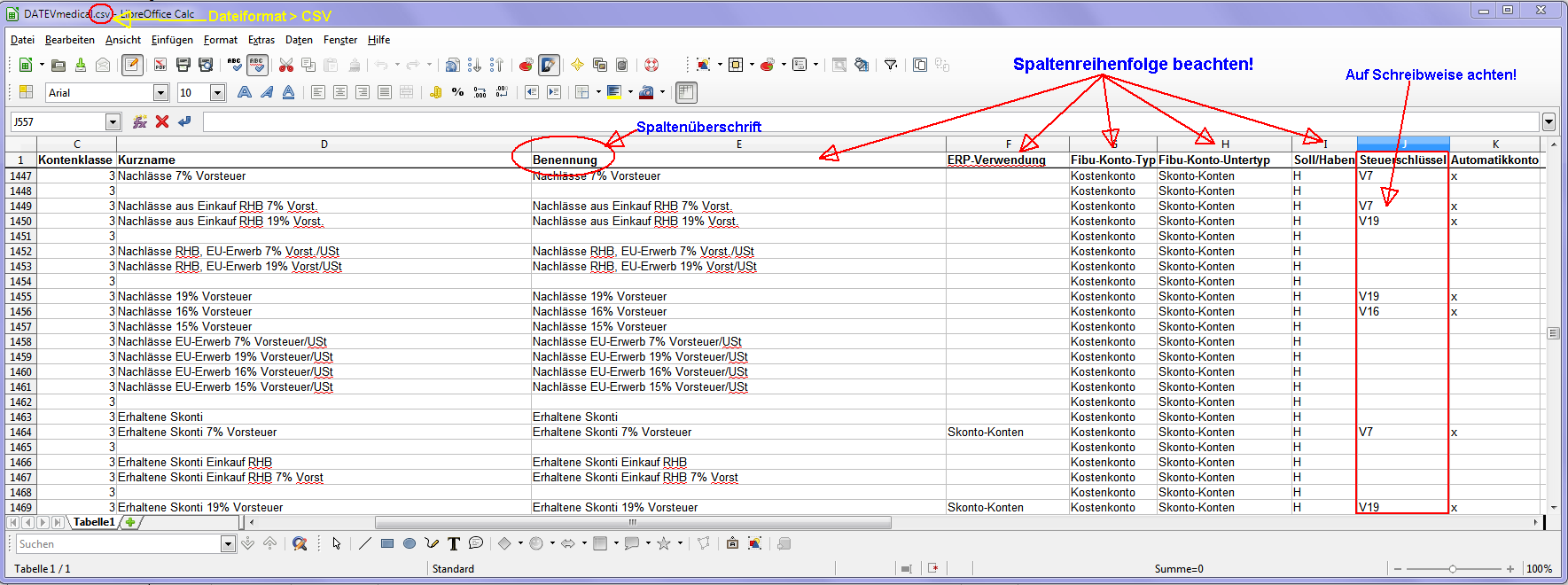The height and width of the screenshot is (585, 1568).
Task: Apply percent number format
Action: pos(457,92)
